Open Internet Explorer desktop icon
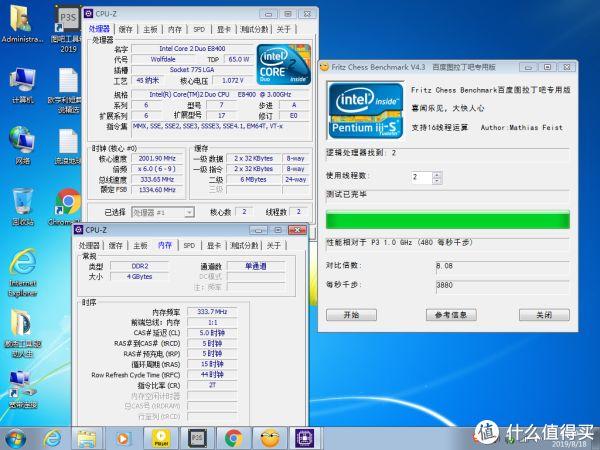Screen dimensions: 600x450 [x=23, y=272]
